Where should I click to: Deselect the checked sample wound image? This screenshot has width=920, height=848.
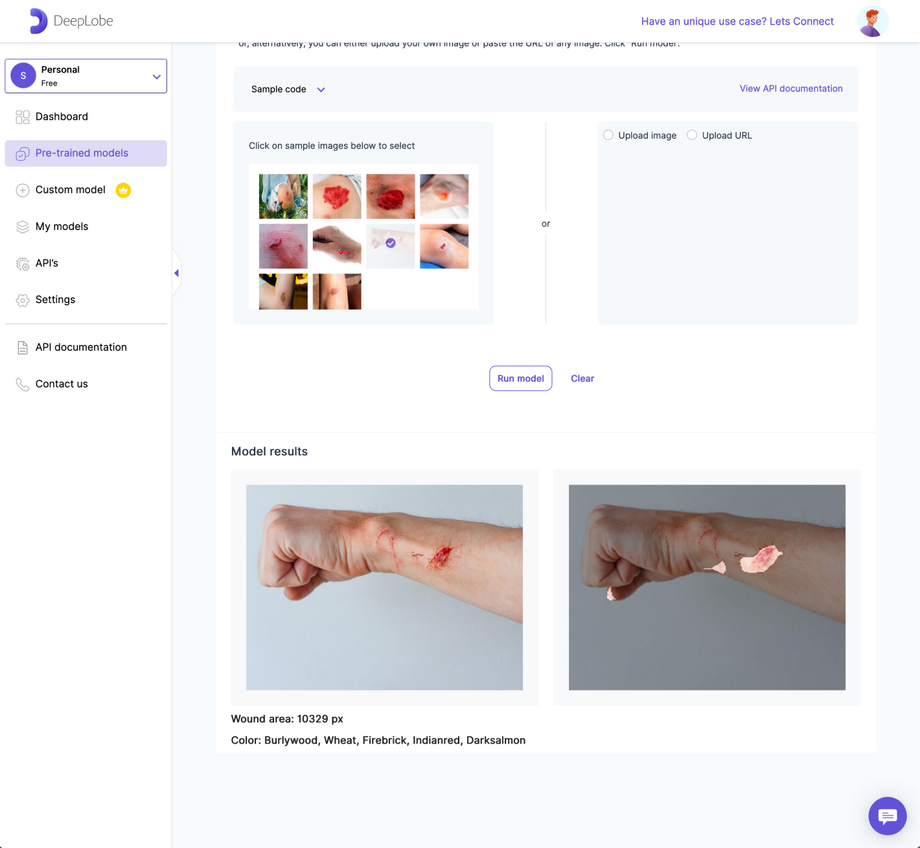pyautogui.click(x=390, y=243)
